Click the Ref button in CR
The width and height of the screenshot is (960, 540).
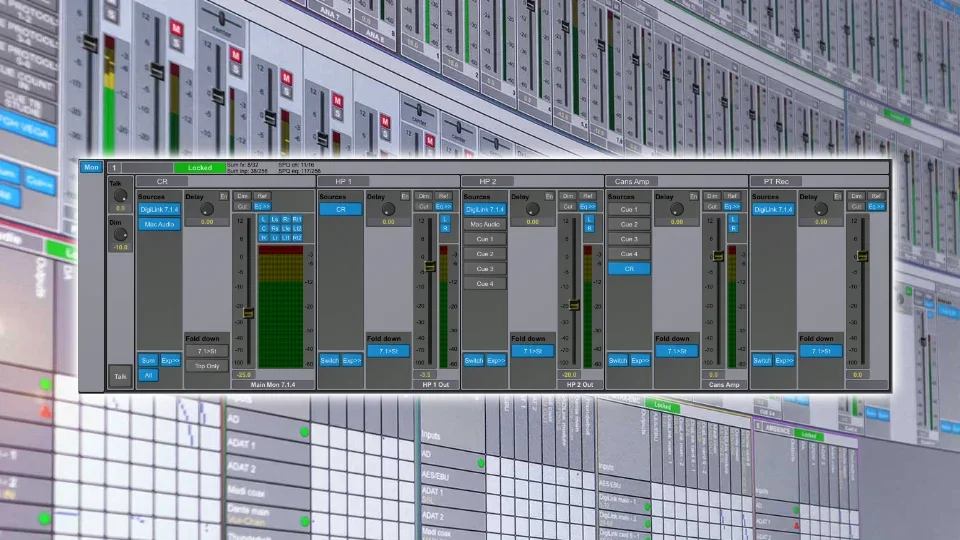click(262, 197)
